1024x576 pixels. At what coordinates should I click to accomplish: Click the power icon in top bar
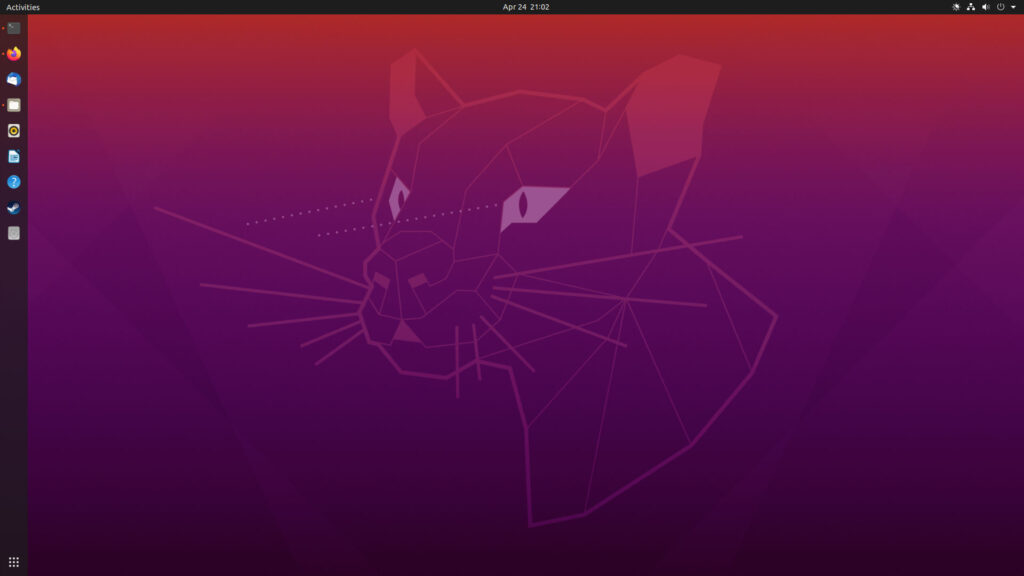click(x=1000, y=7)
